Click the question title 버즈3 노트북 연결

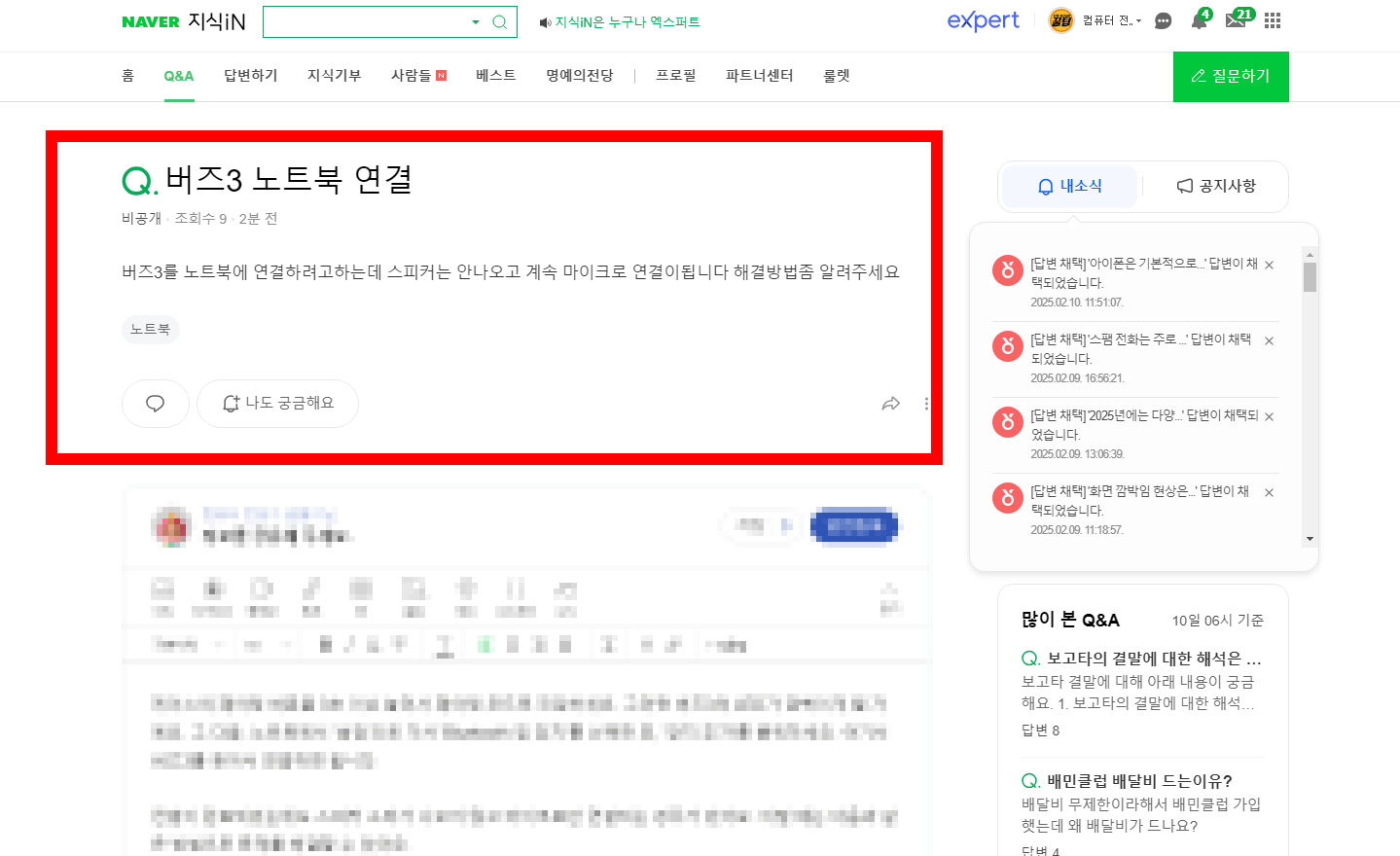[289, 179]
